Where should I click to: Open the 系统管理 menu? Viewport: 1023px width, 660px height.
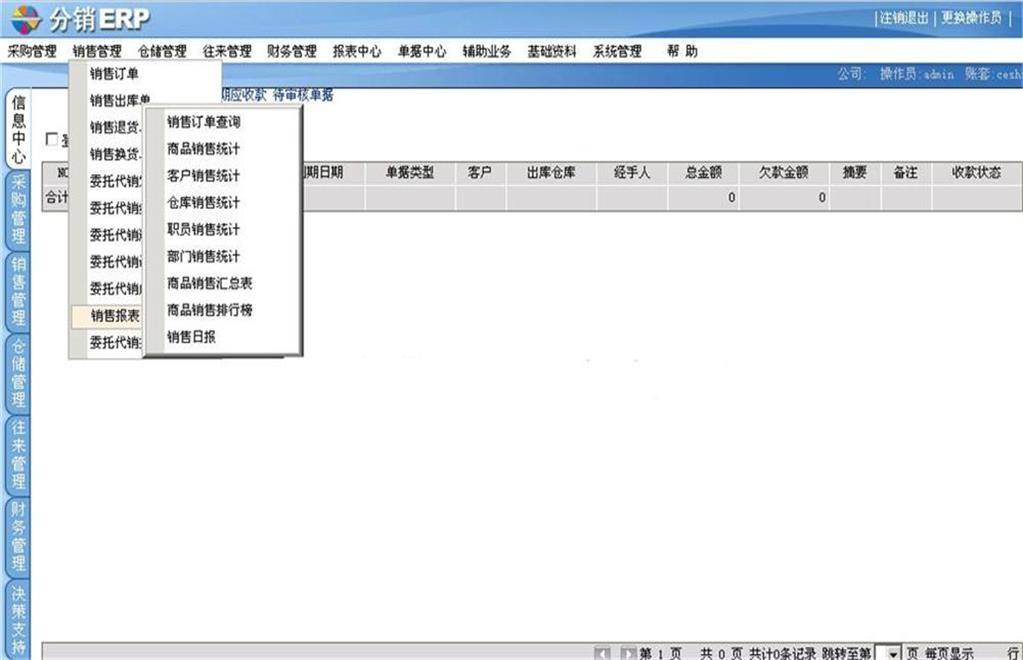(617, 52)
